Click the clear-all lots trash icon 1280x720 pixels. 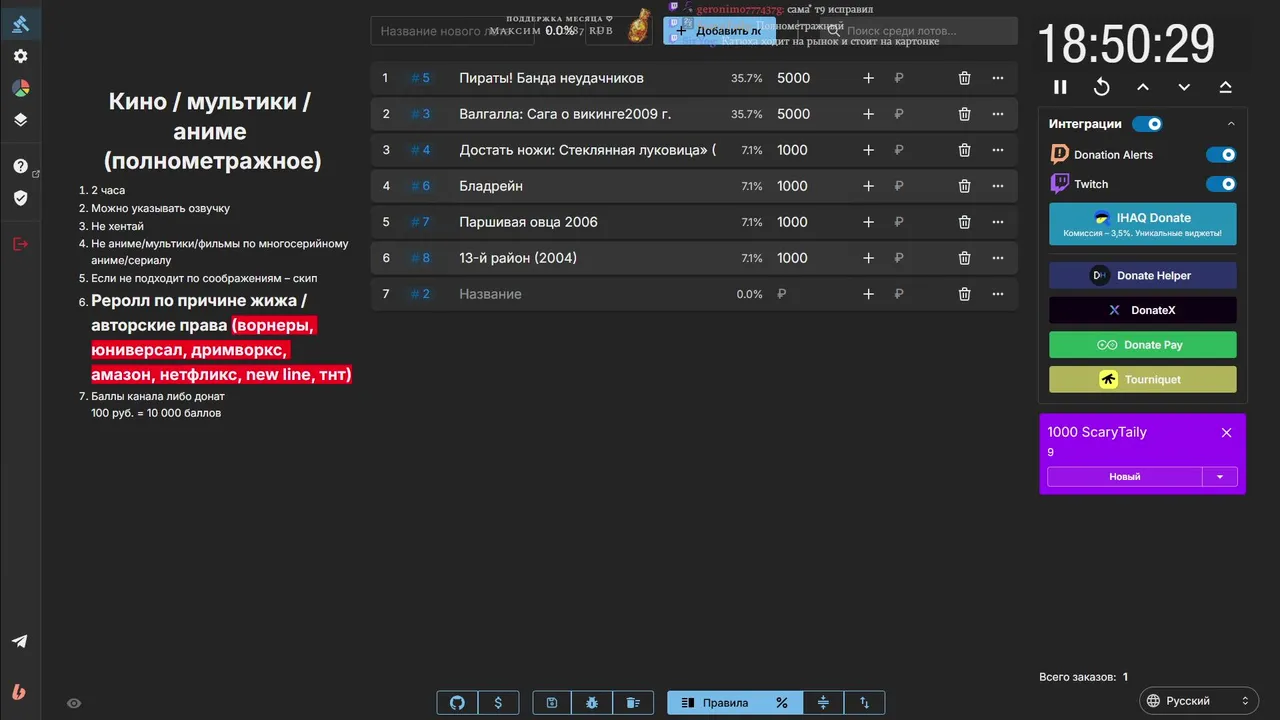click(x=633, y=703)
